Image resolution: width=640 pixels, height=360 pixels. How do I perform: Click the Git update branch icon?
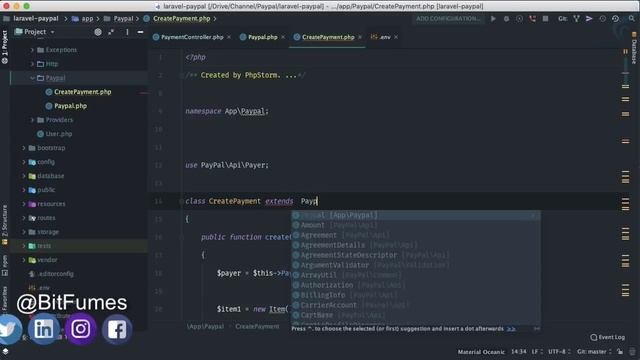[x=576, y=19]
